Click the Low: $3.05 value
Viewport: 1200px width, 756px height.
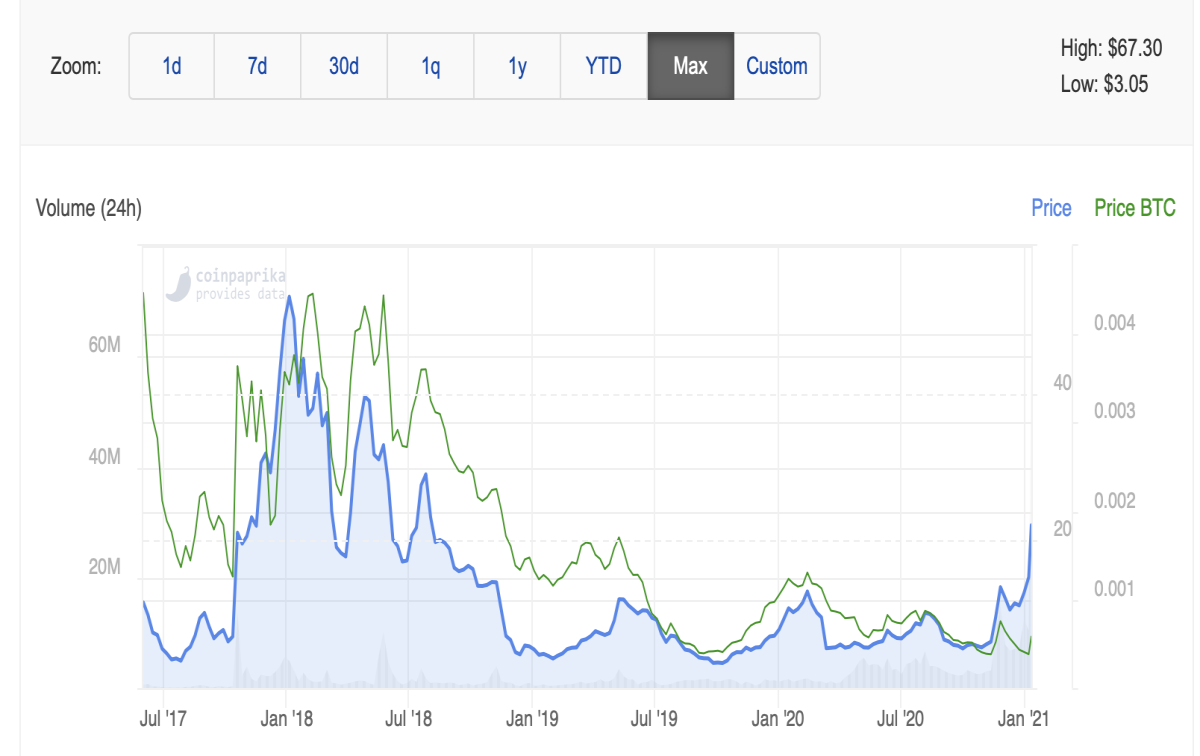click(x=1104, y=84)
